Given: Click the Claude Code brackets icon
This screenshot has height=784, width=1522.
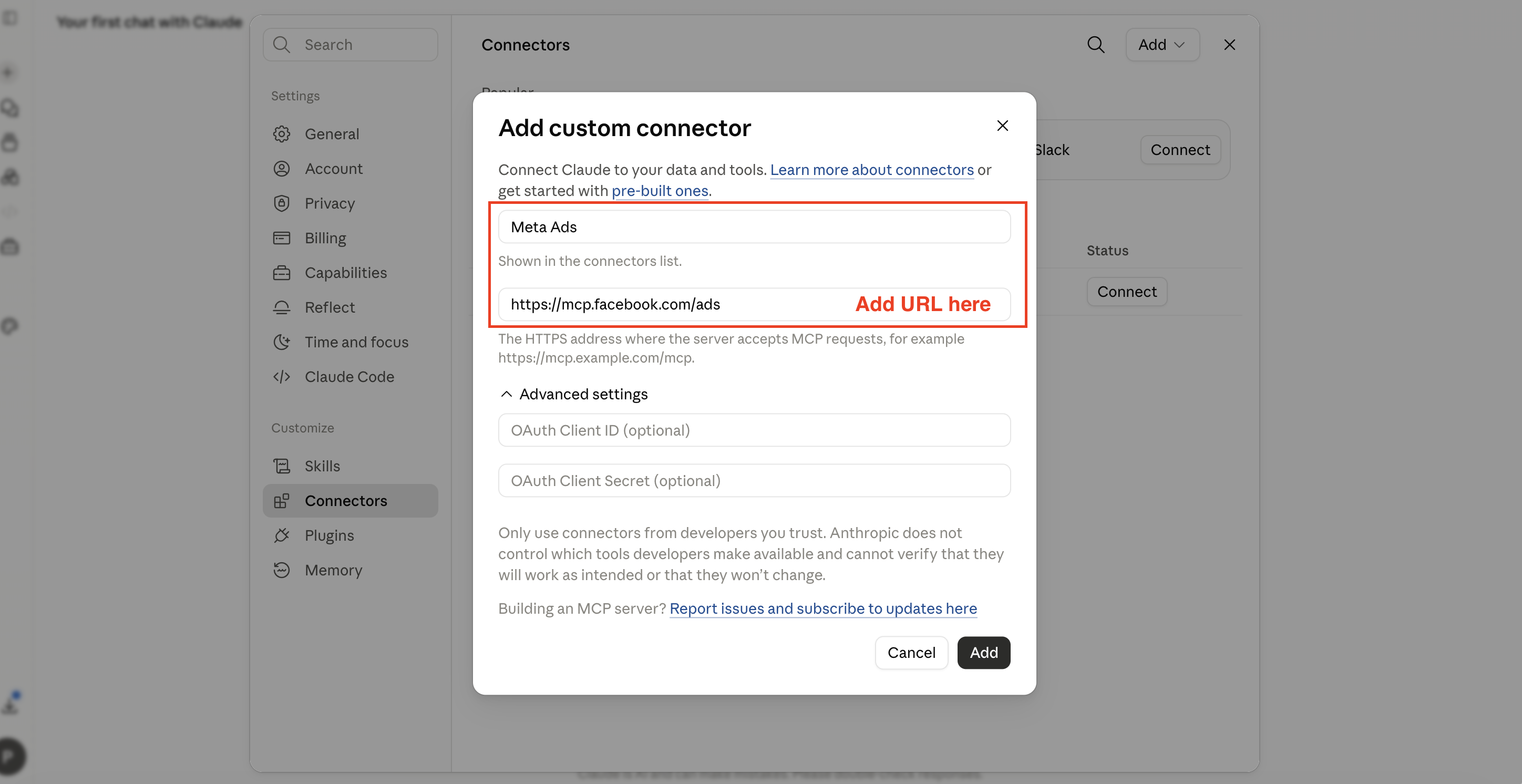Looking at the screenshot, I should click(x=282, y=377).
